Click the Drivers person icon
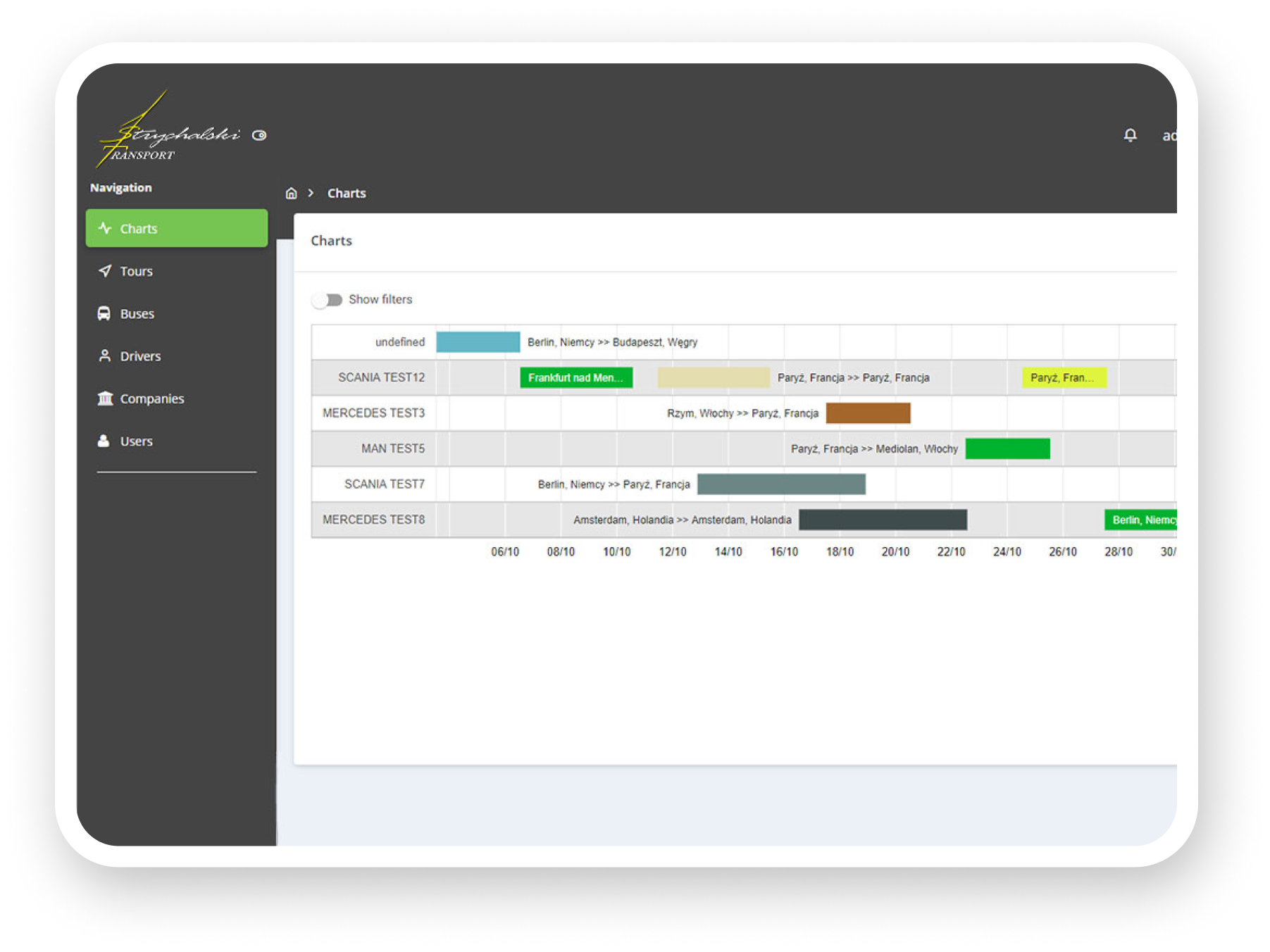 pyautogui.click(x=105, y=356)
